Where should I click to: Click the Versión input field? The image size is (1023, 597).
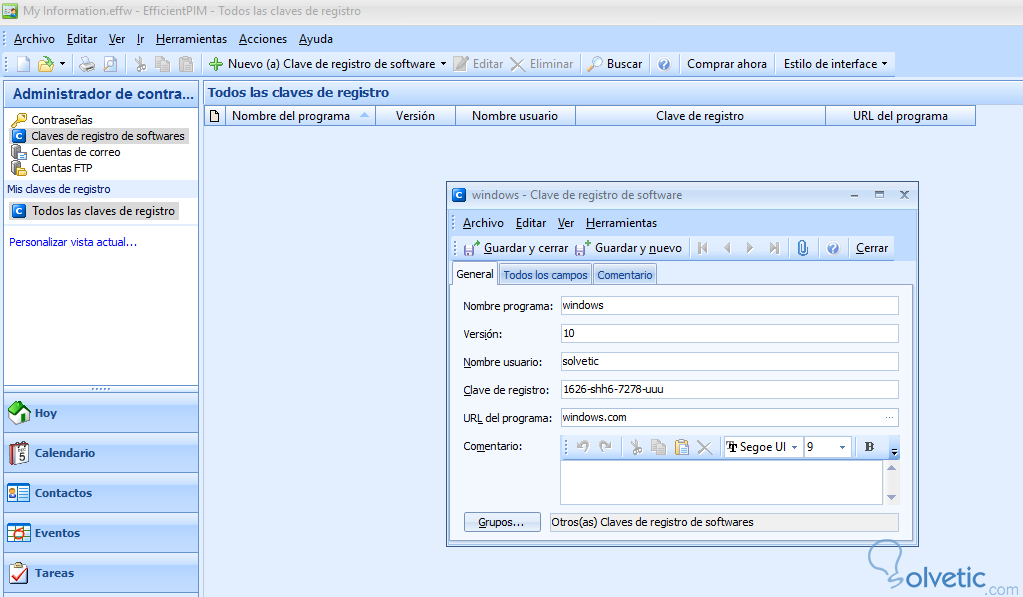point(729,333)
